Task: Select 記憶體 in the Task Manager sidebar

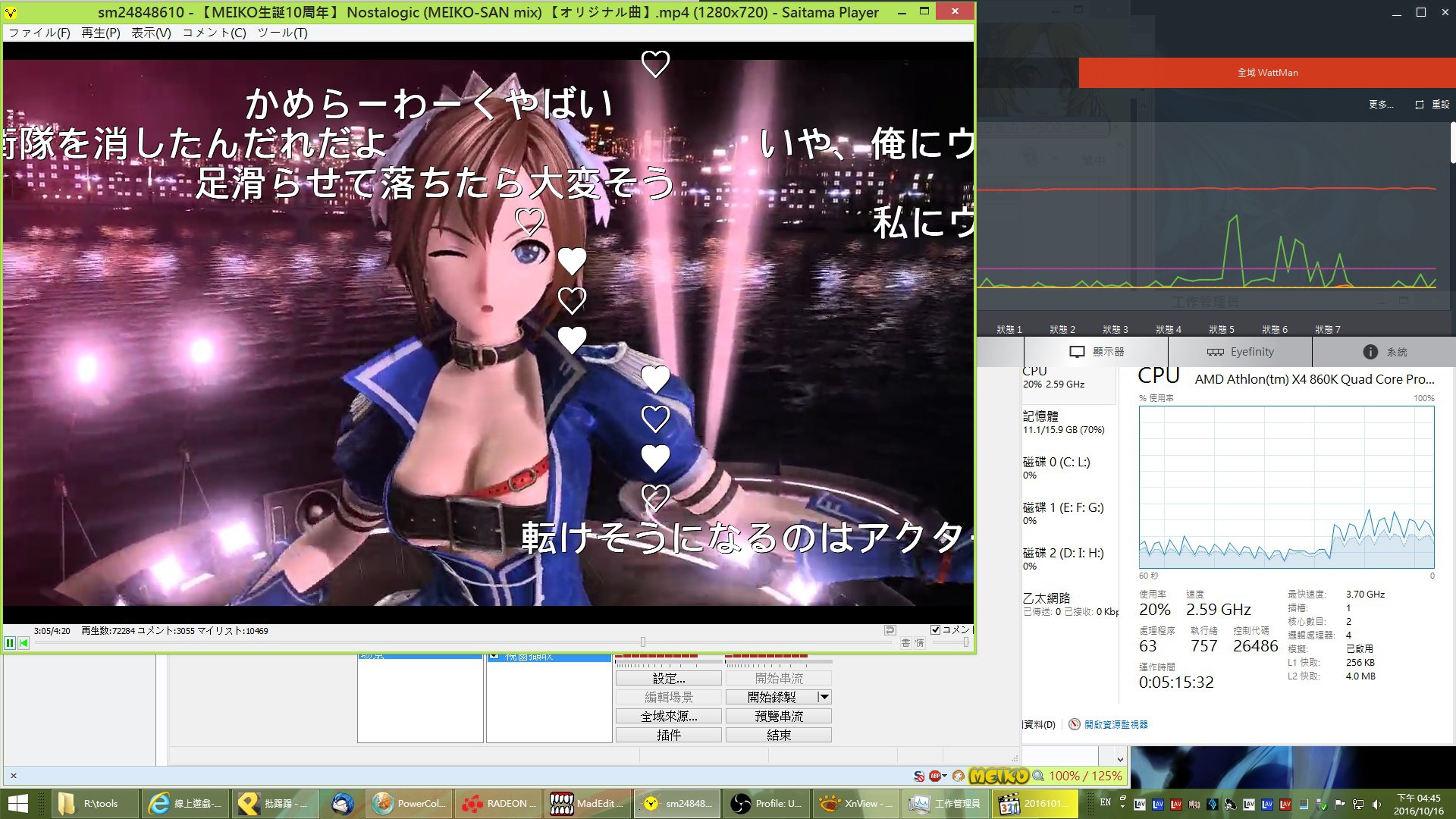Action: pos(1068,422)
